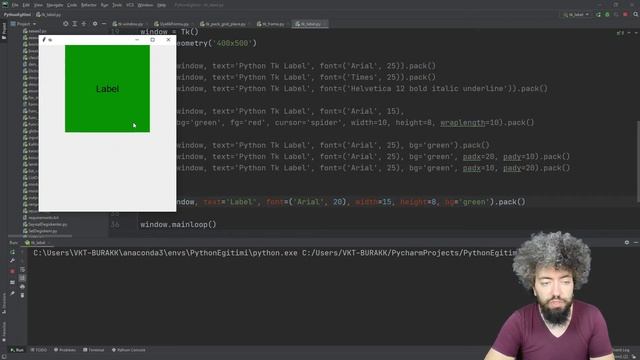Click the trash clear all icon

click(22, 295)
